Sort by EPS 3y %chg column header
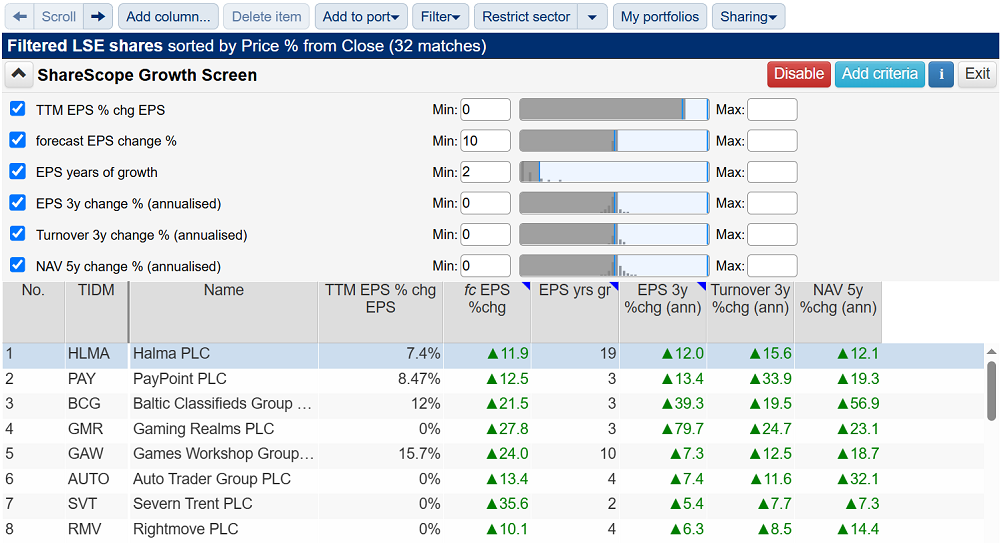Viewport: 1000px width, 543px height. 663,312
